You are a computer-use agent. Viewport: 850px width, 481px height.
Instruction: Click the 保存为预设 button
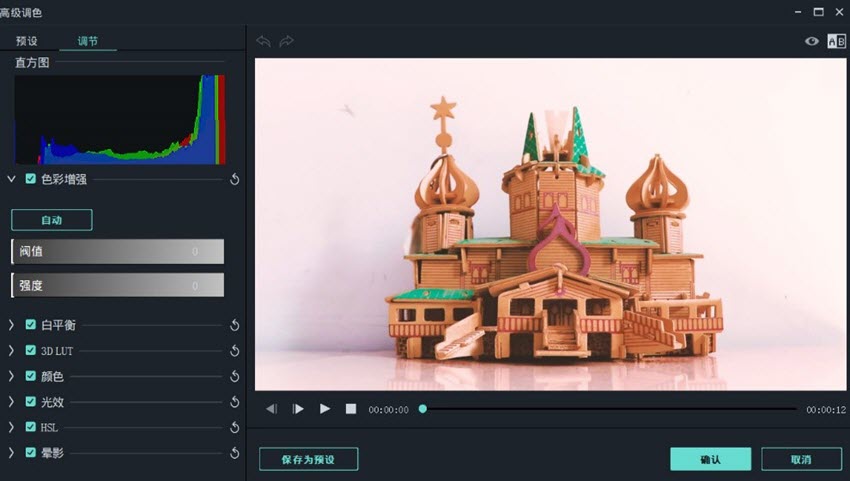pos(308,459)
